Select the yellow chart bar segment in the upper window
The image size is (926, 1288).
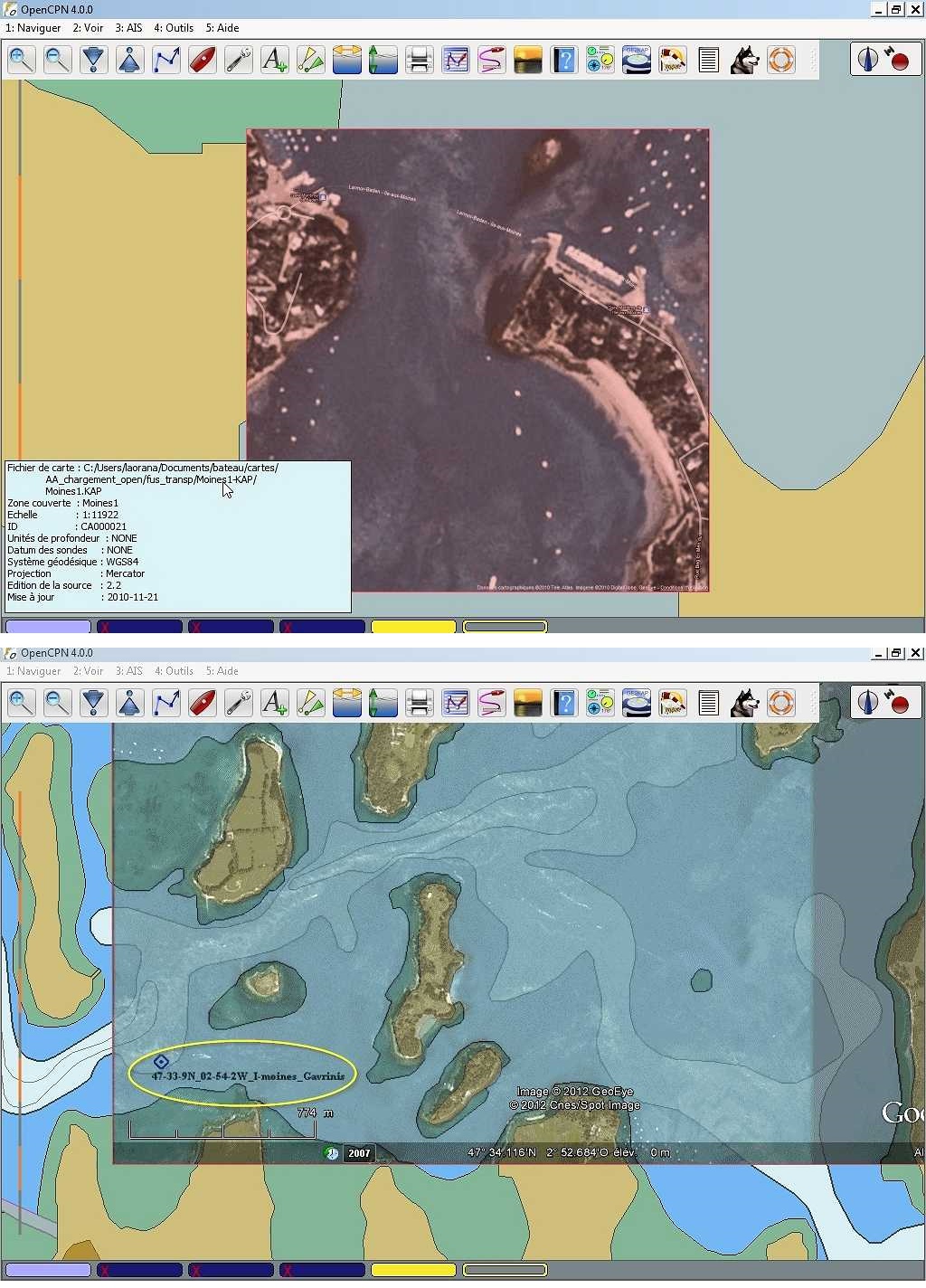(413, 627)
